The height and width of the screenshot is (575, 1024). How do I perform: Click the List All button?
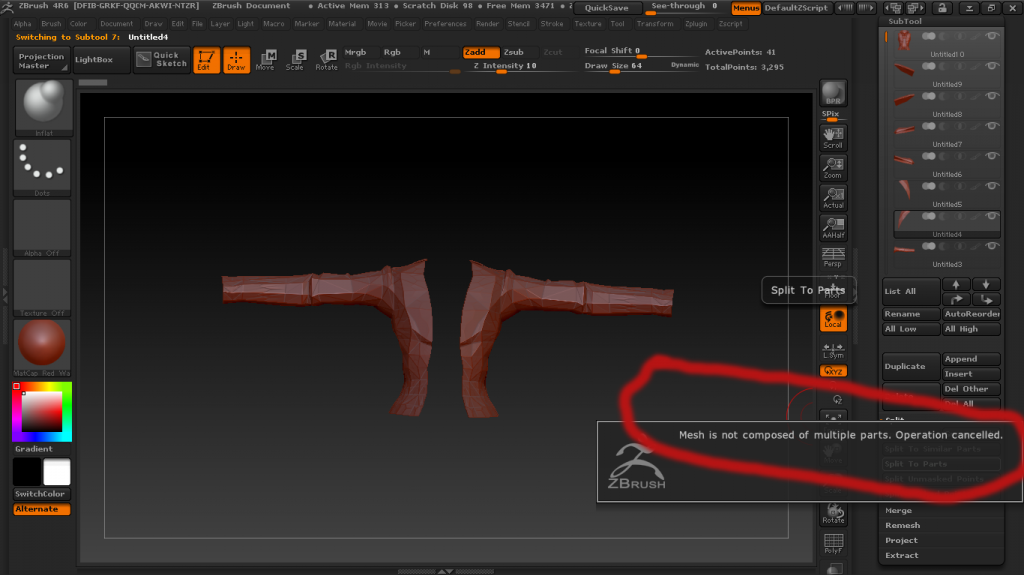[x=911, y=291]
